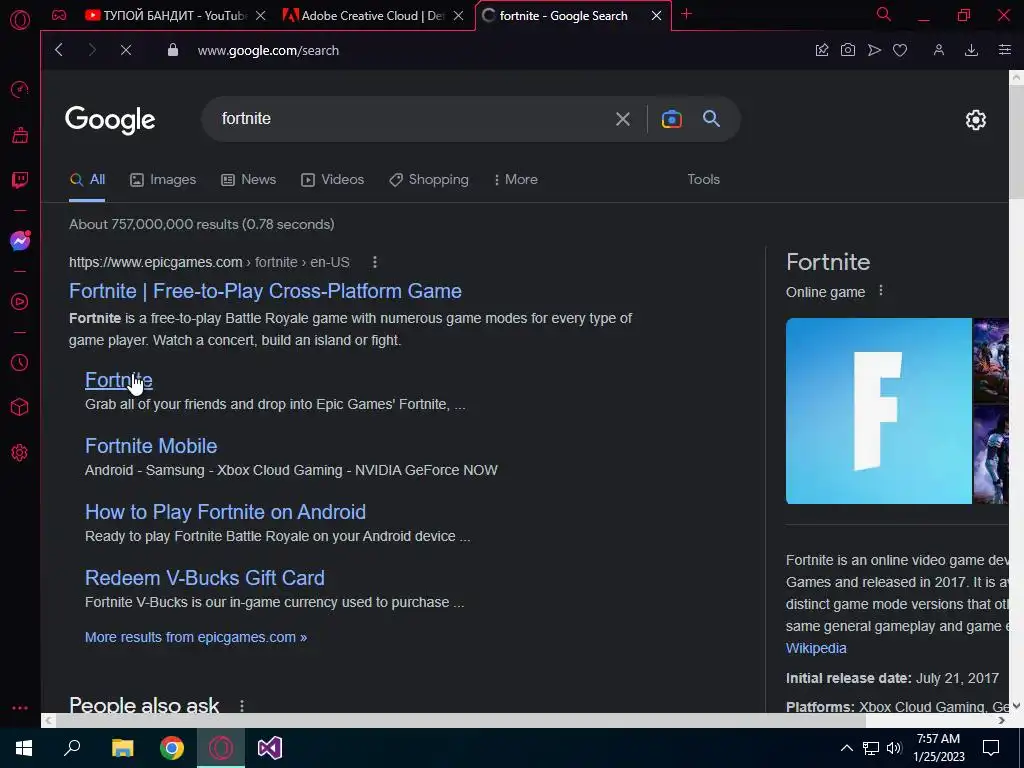This screenshot has height=768, width=1024.
Task: View site security lock info
Action: pyautogui.click(x=172, y=50)
